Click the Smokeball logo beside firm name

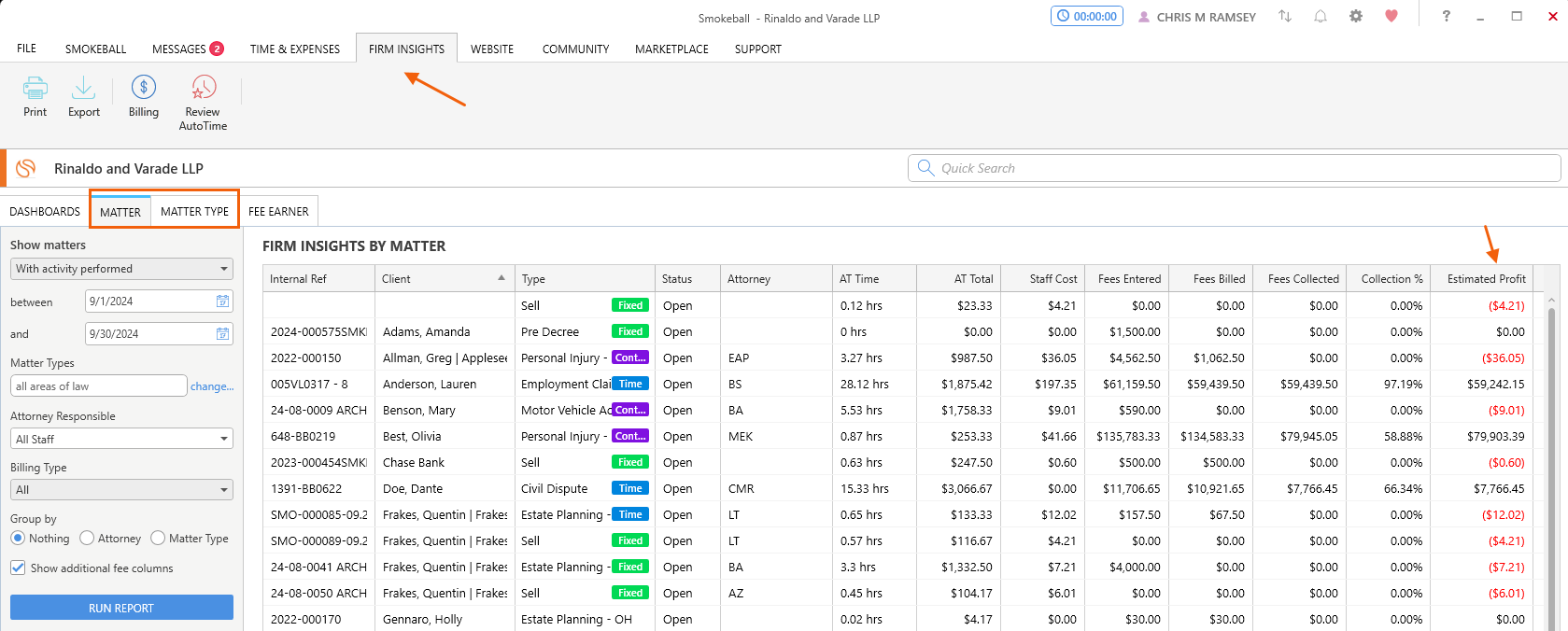click(x=26, y=168)
